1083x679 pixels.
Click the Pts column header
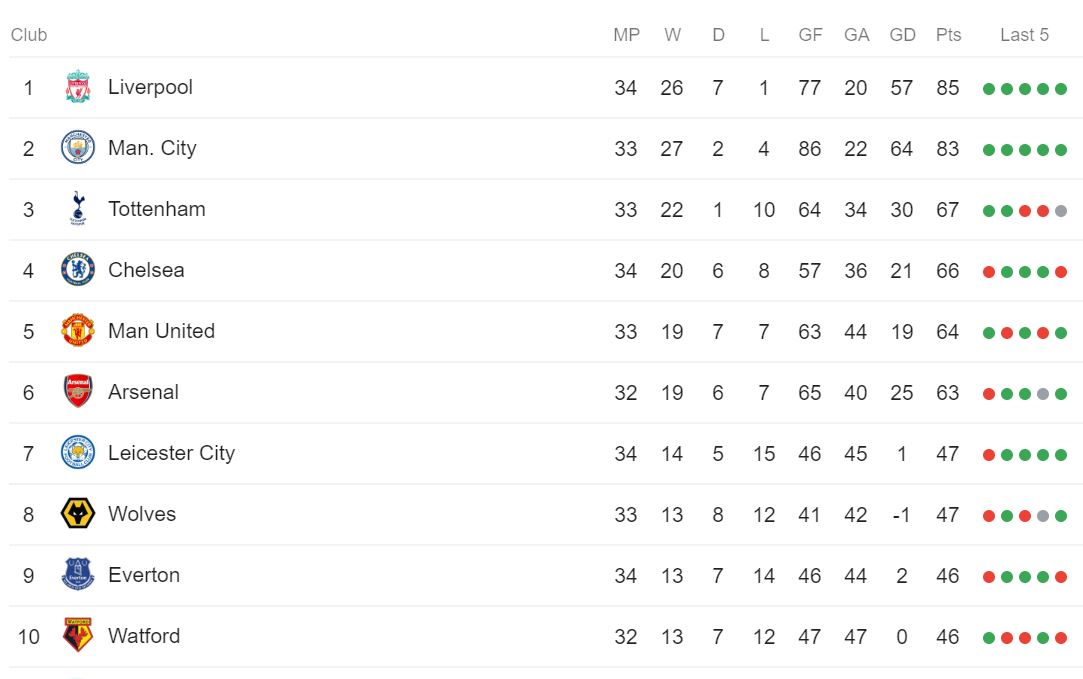[x=948, y=35]
